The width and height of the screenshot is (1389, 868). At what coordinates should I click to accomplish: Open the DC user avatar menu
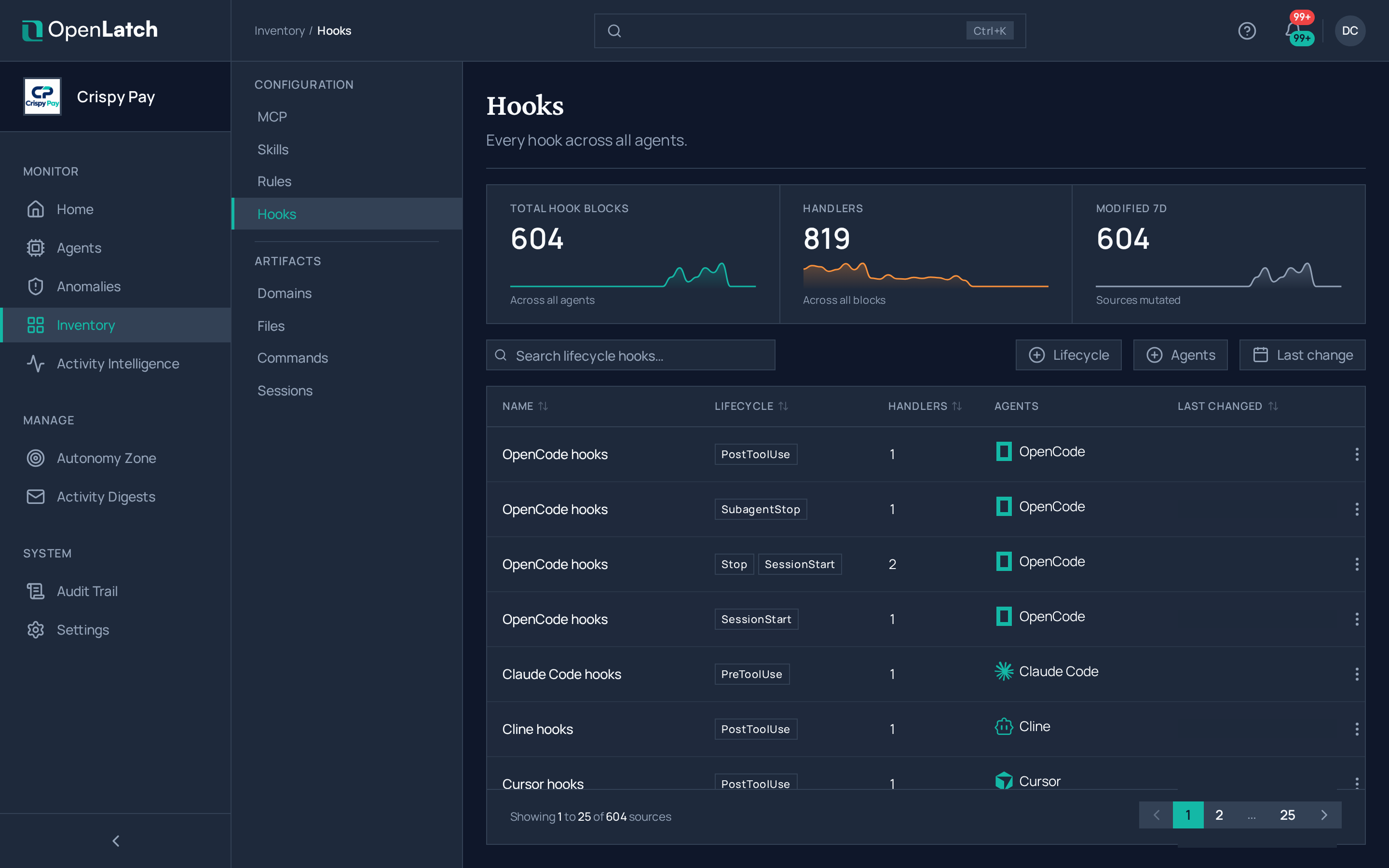coord(1349,30)
